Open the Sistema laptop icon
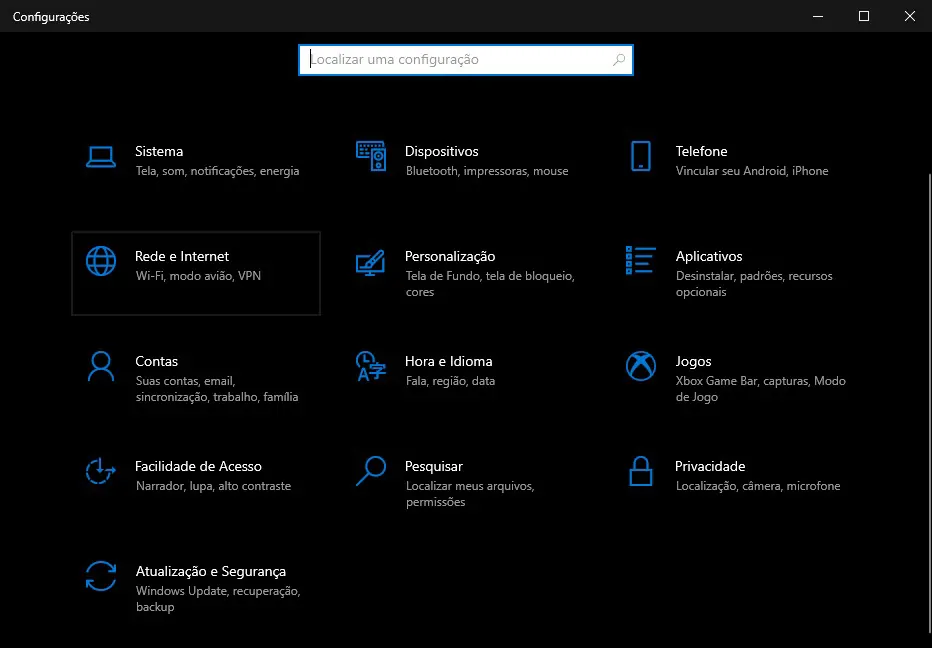Viewport: 932px width, 648px height. click(100, 157)
